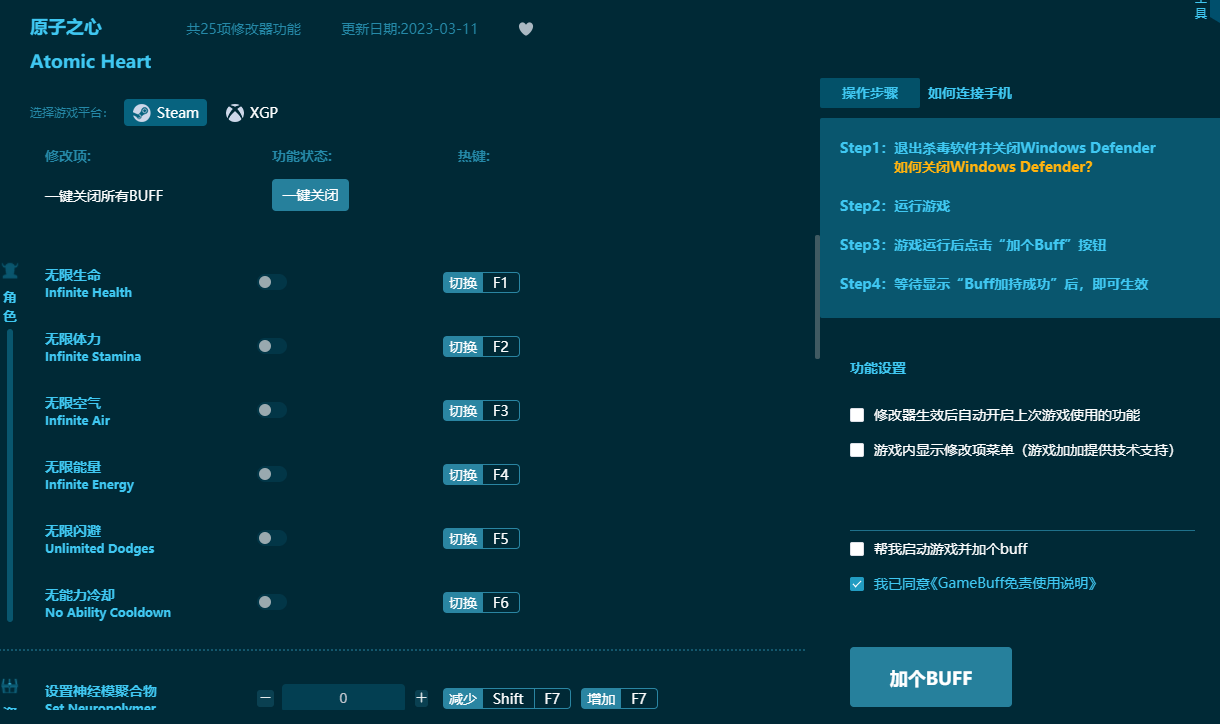The image size is (1220, 724).
Task: Click 无限空气 Infinite Air label
Action: pos(78,411)
